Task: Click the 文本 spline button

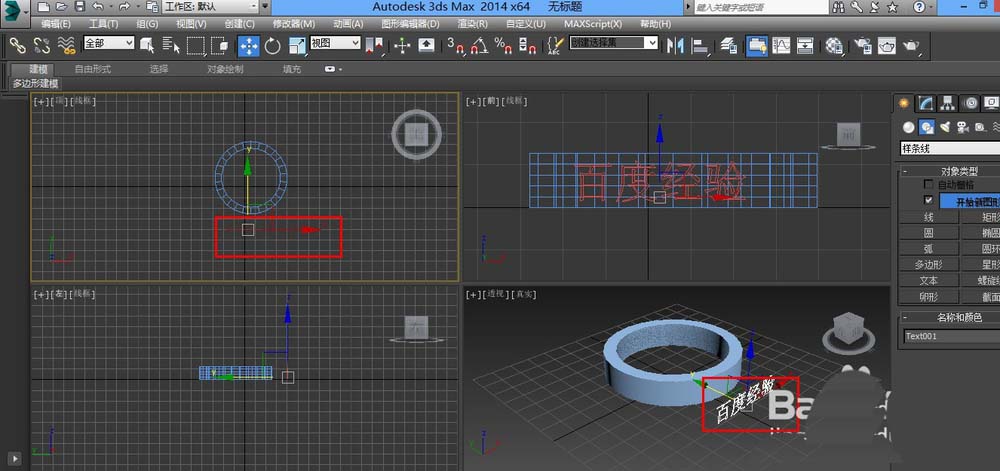Action: point(929,280)
